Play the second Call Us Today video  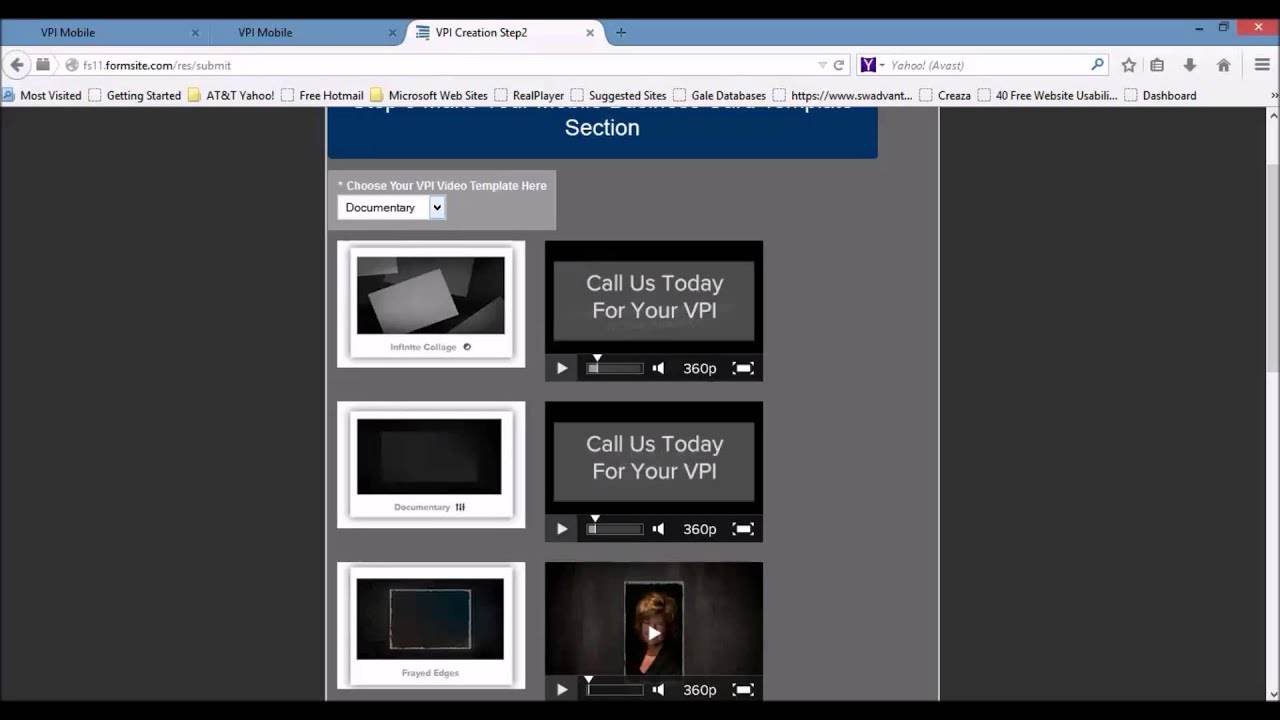[561, 529]
